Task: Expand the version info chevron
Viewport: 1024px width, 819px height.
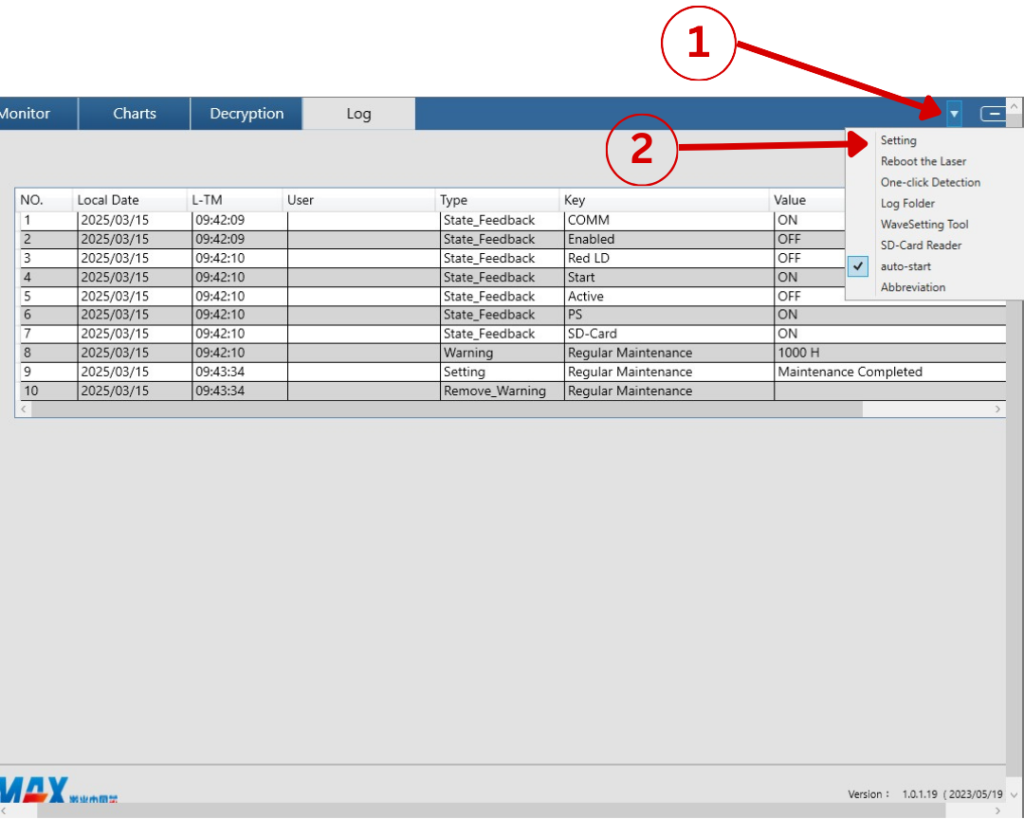Action: tap(1013, 793)
